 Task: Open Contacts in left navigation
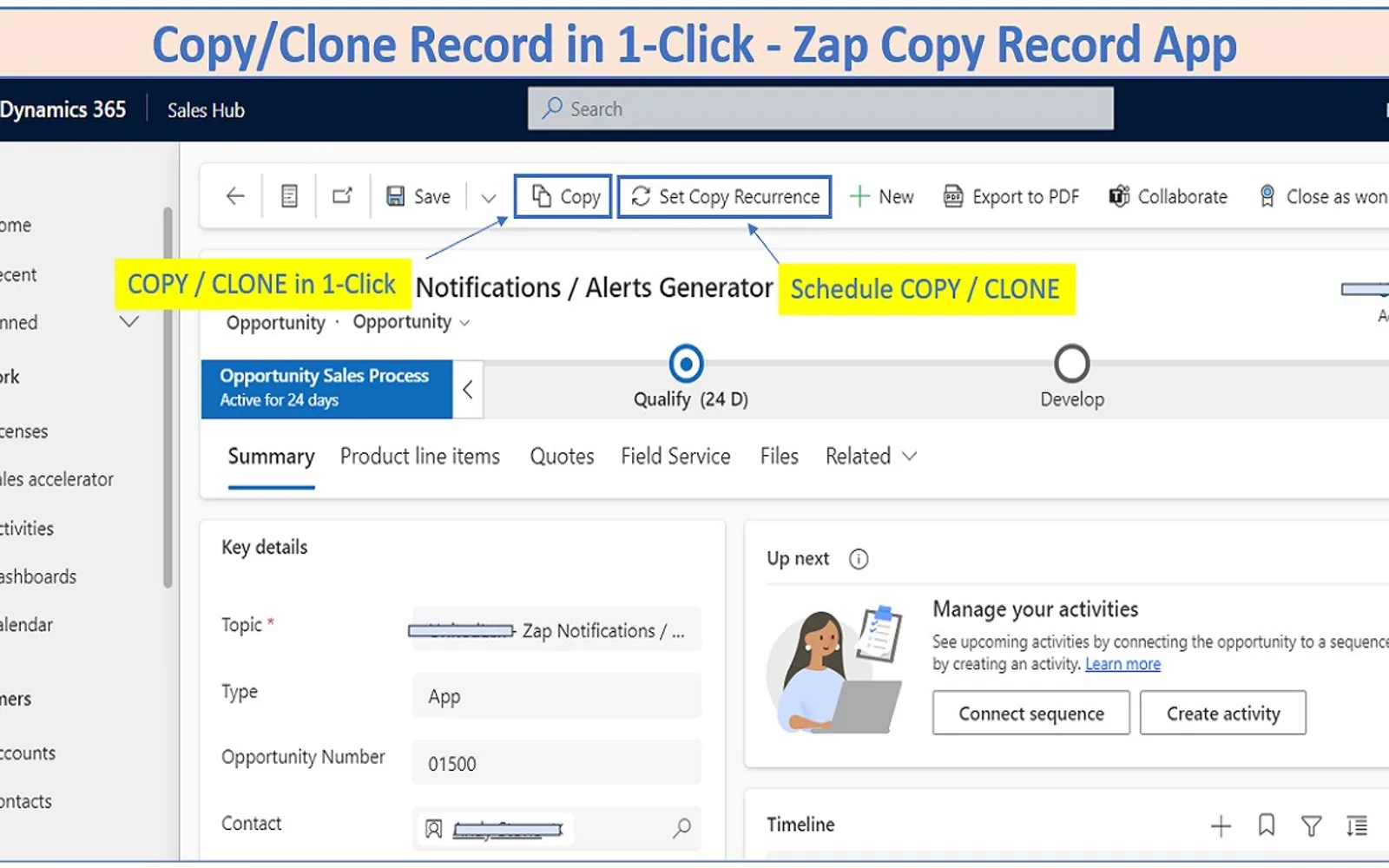click(x=26, y=801)
